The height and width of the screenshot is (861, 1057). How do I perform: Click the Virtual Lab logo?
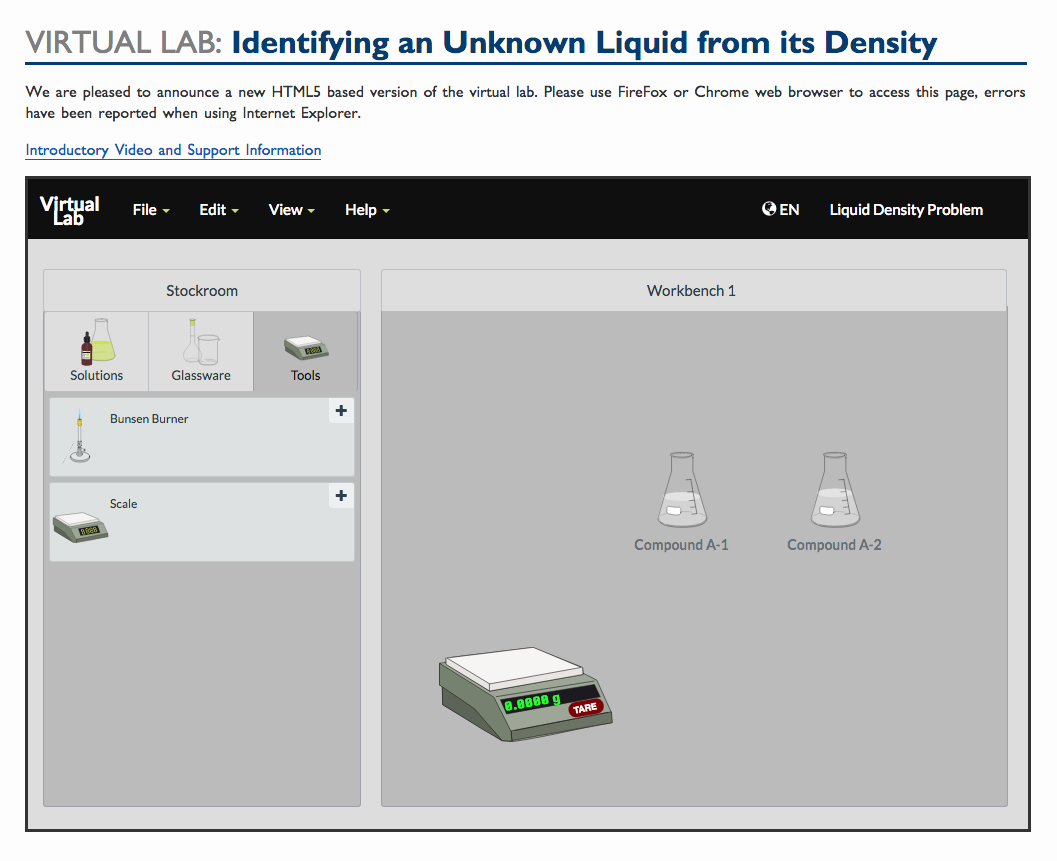coord(69,208)
